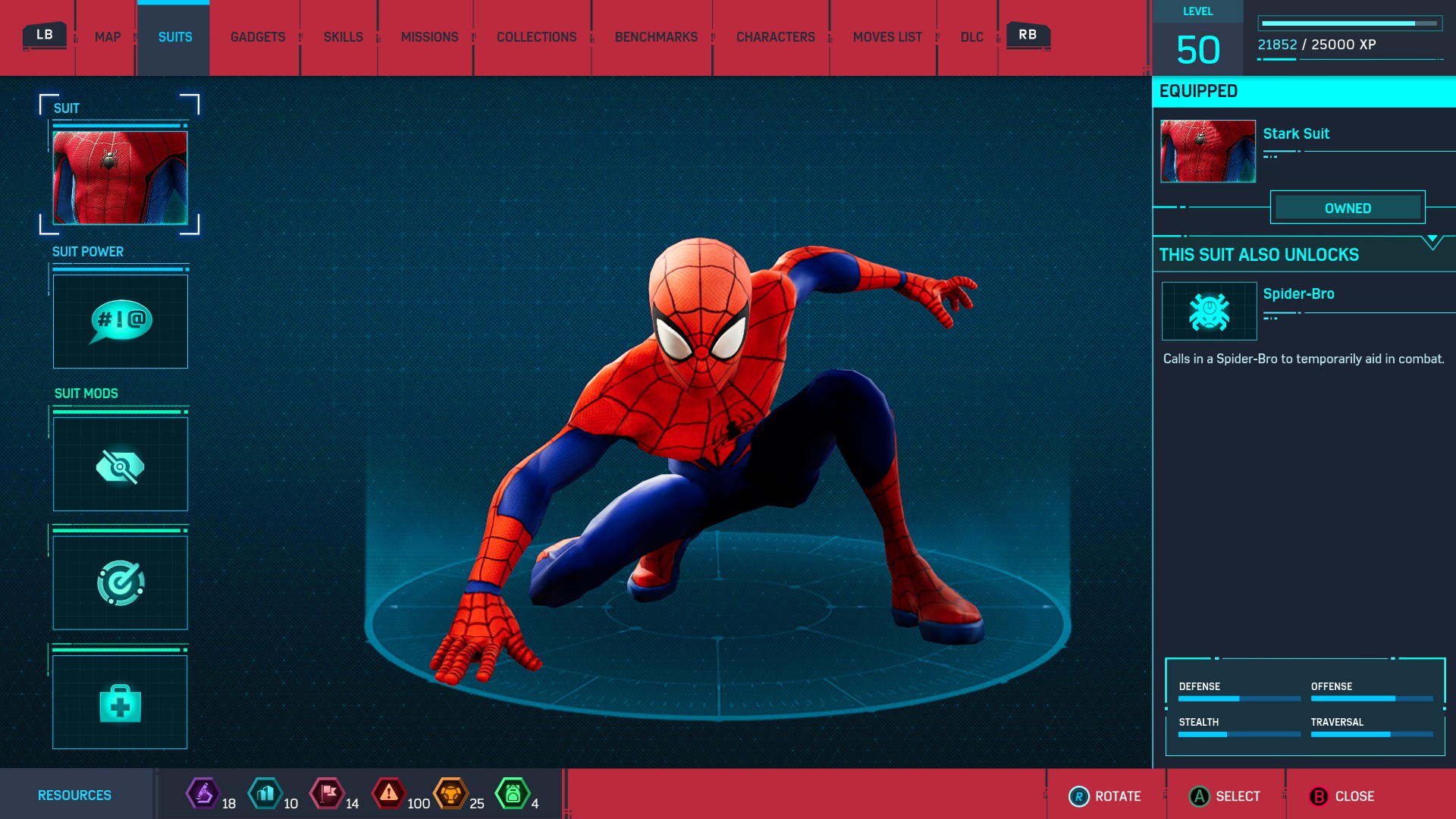
Task: Go to the Moves List tab
Action: 887,37
